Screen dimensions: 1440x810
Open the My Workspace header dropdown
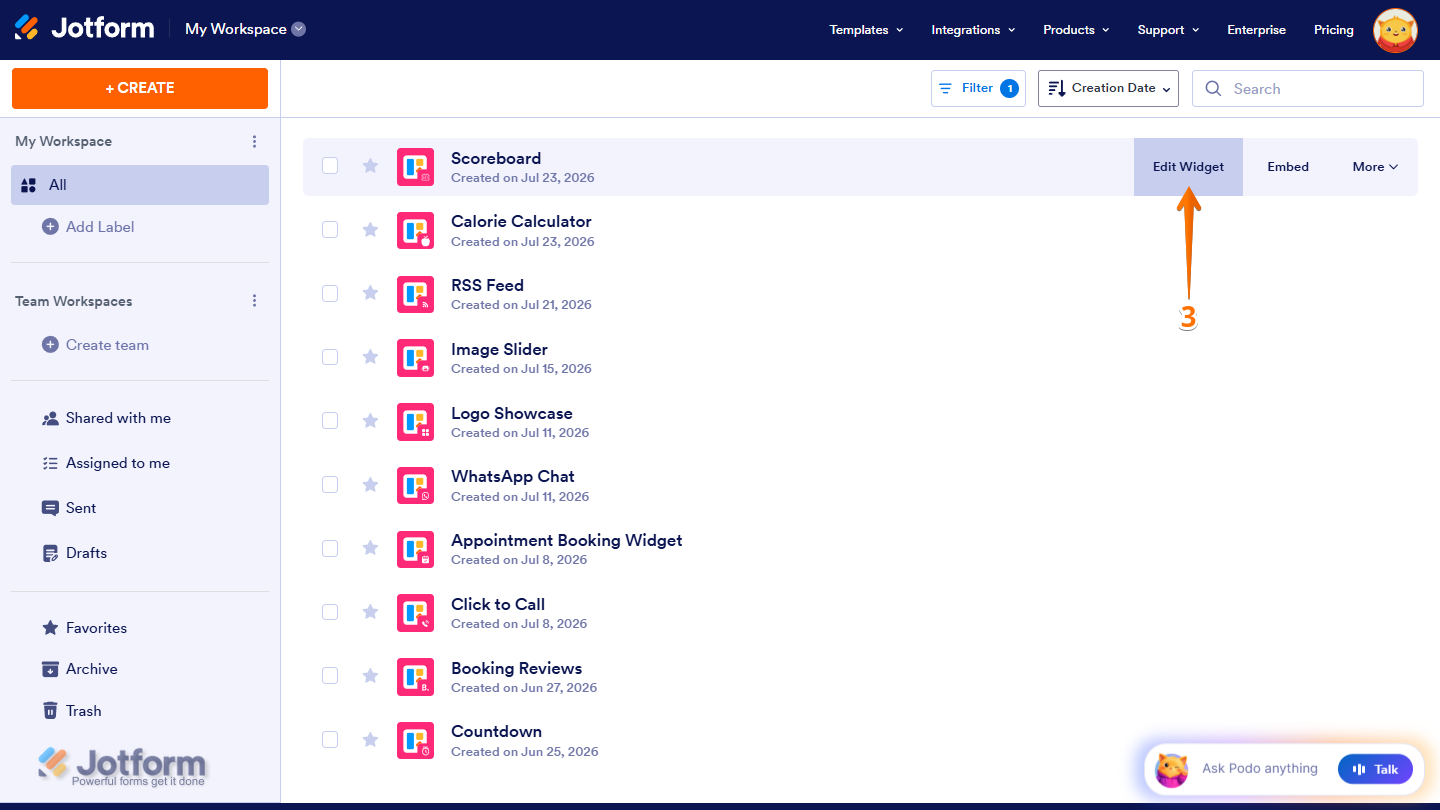[x=245, y=29]
